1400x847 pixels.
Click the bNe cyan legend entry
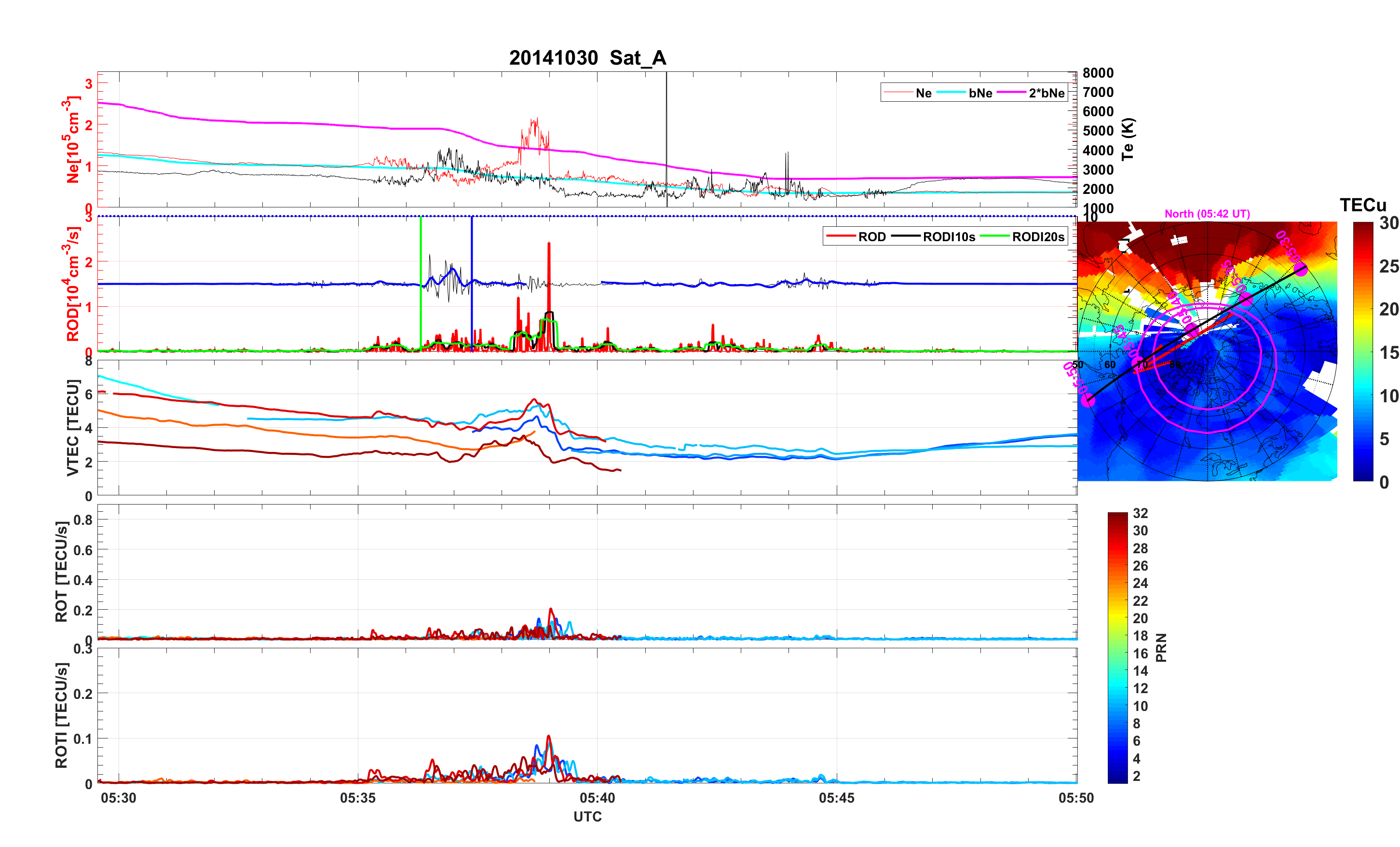coord(951,93)
